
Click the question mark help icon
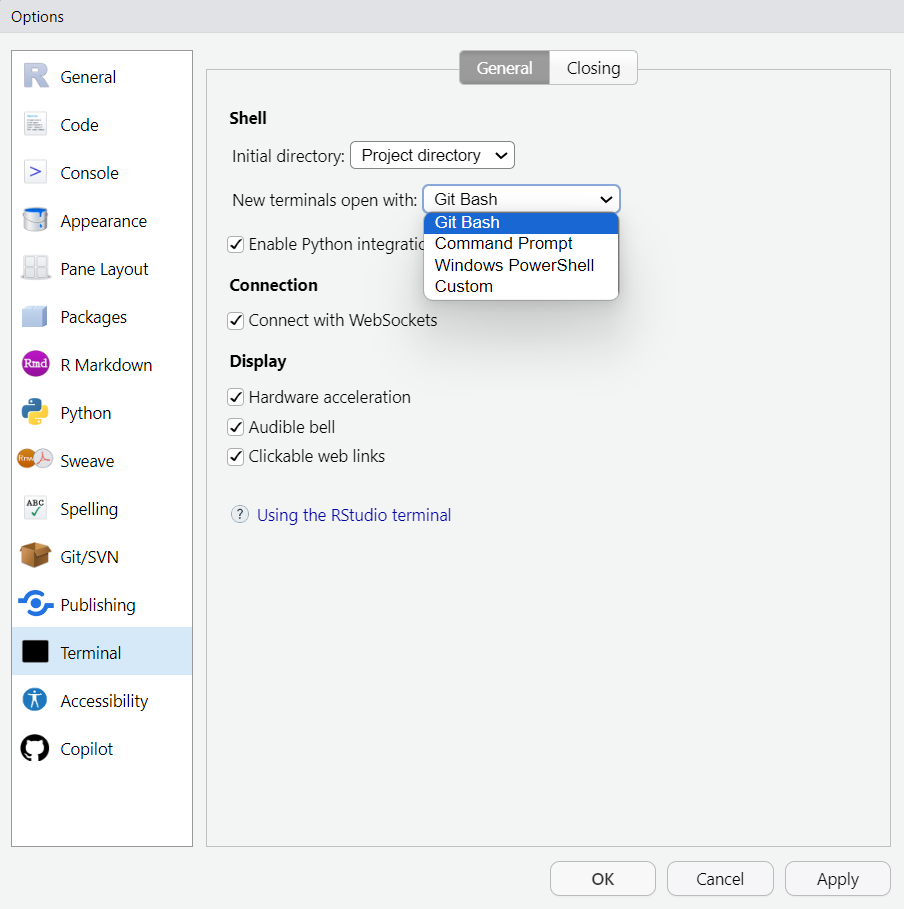240,514
